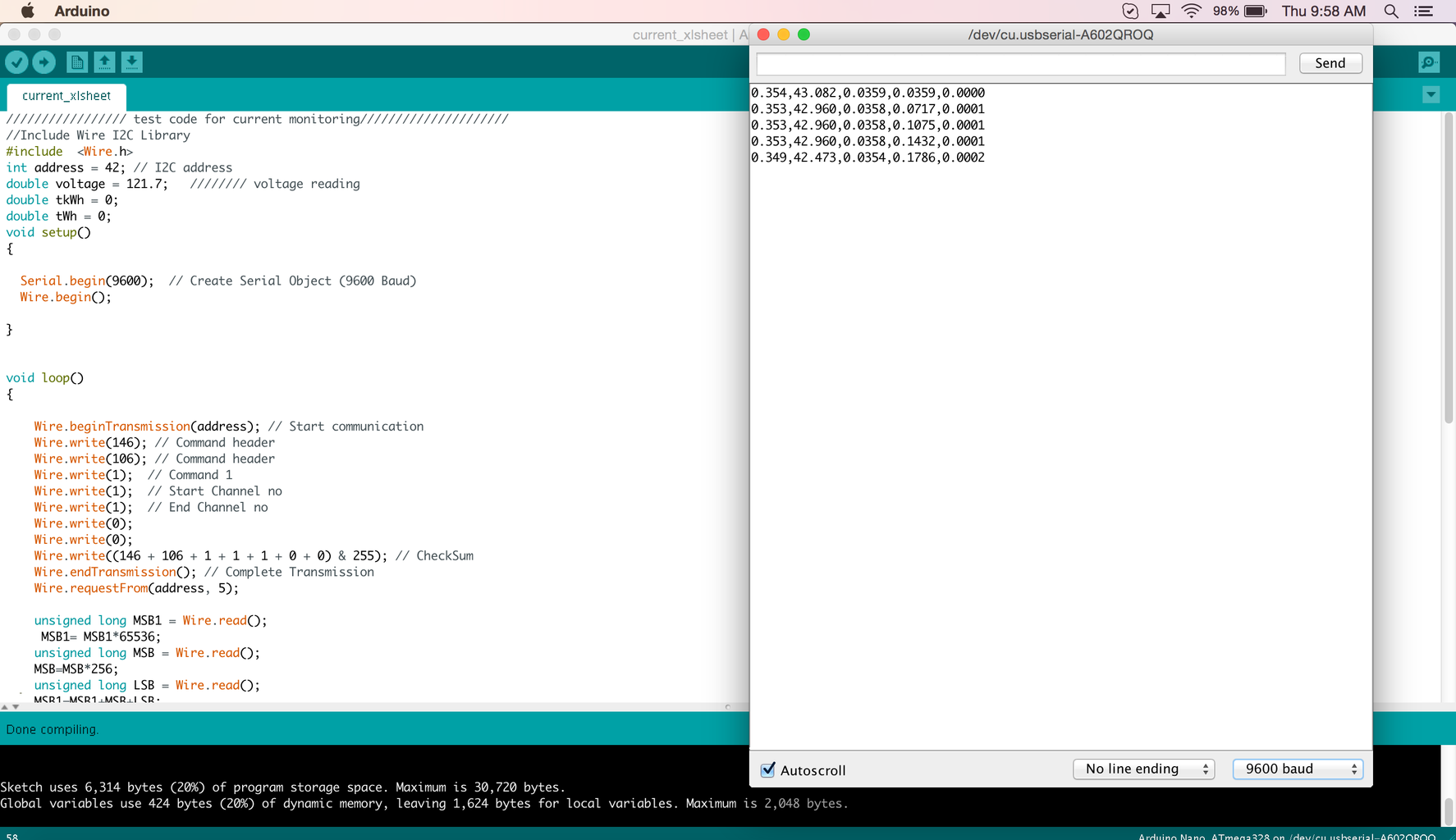Viewport: 1456px width, 840px height.
Task: Minimize the serial monitor window
Action: (x=784, y=34)
